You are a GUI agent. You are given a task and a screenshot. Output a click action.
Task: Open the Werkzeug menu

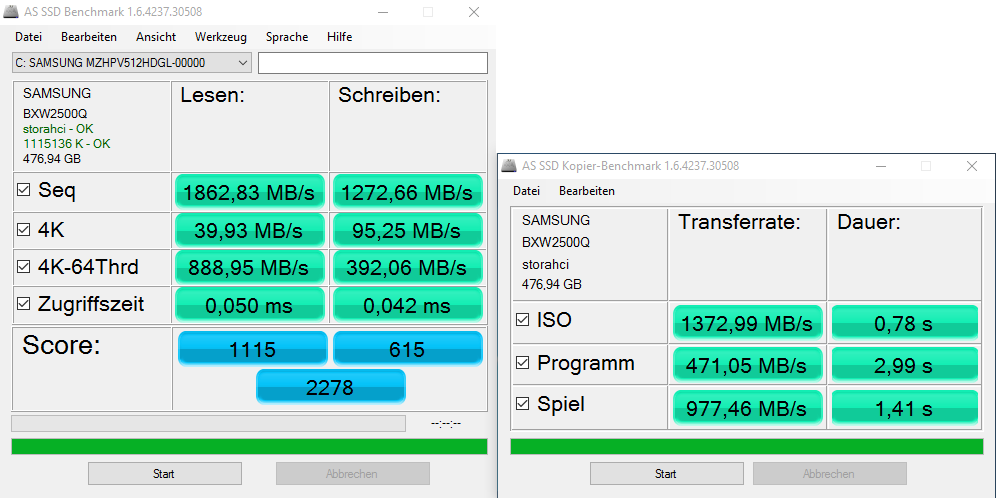[220, 37]
